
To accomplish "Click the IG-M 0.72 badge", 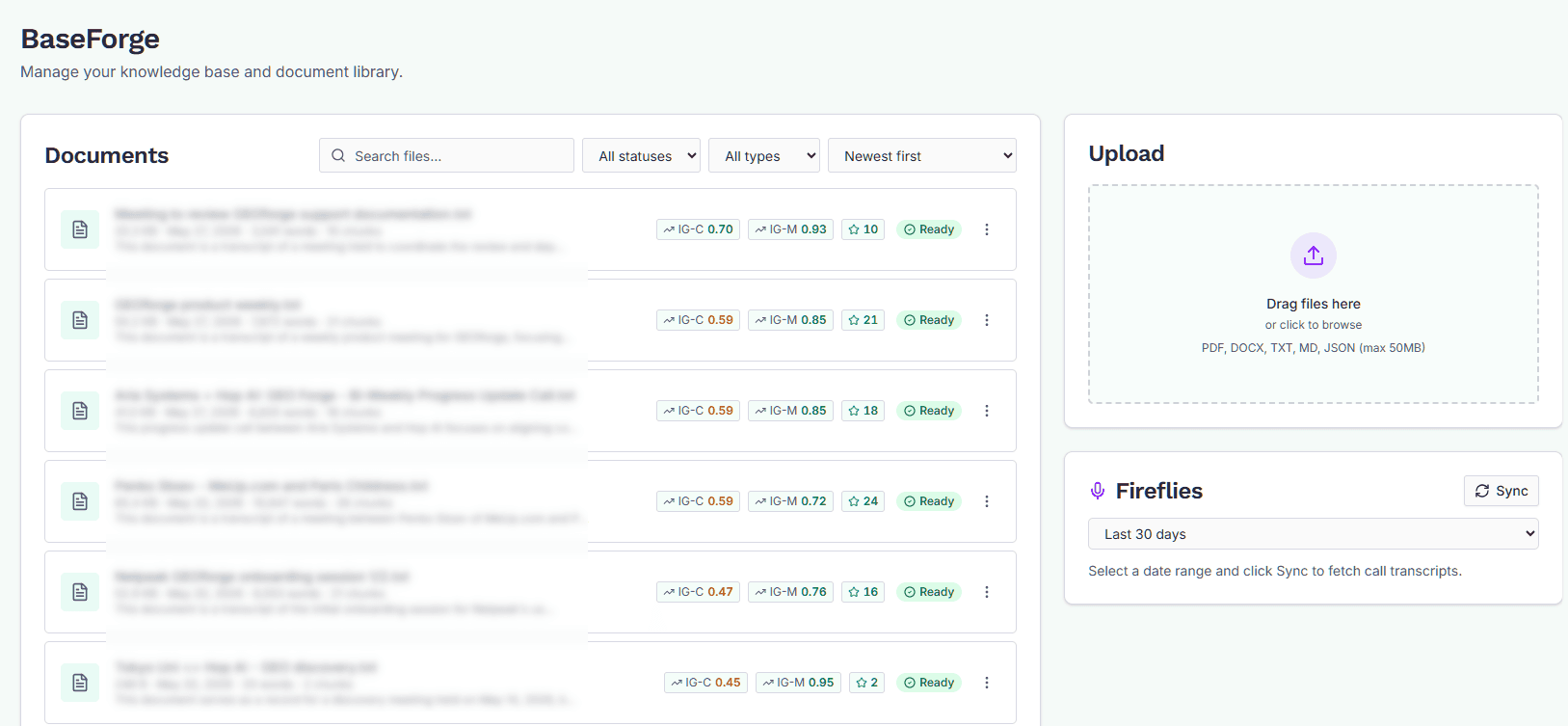I will pyautogui.click(x=790, y=501).
